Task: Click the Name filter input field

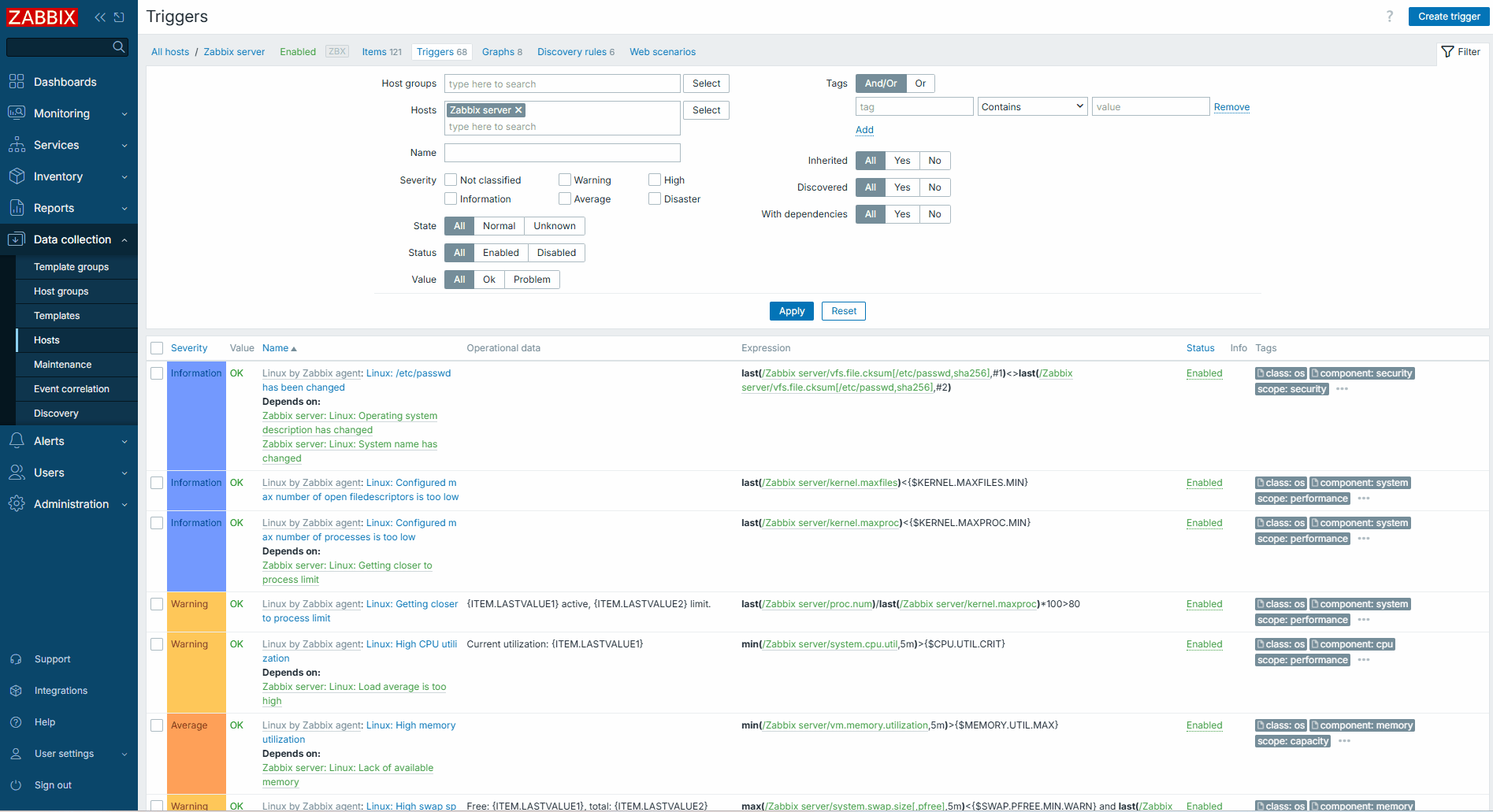Action: tap(562, 153)
